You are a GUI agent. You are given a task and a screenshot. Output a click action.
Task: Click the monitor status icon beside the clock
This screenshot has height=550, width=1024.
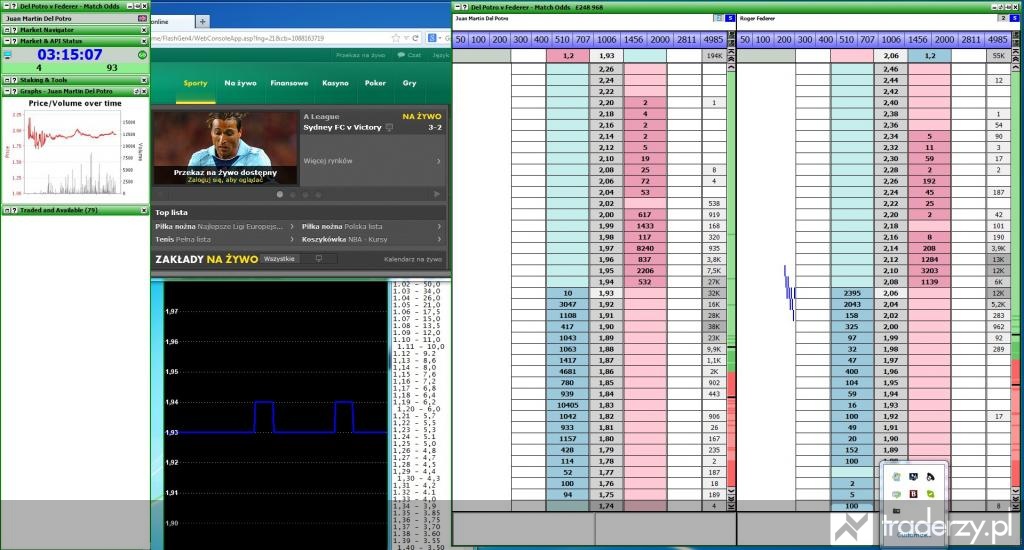coord(7,56)
